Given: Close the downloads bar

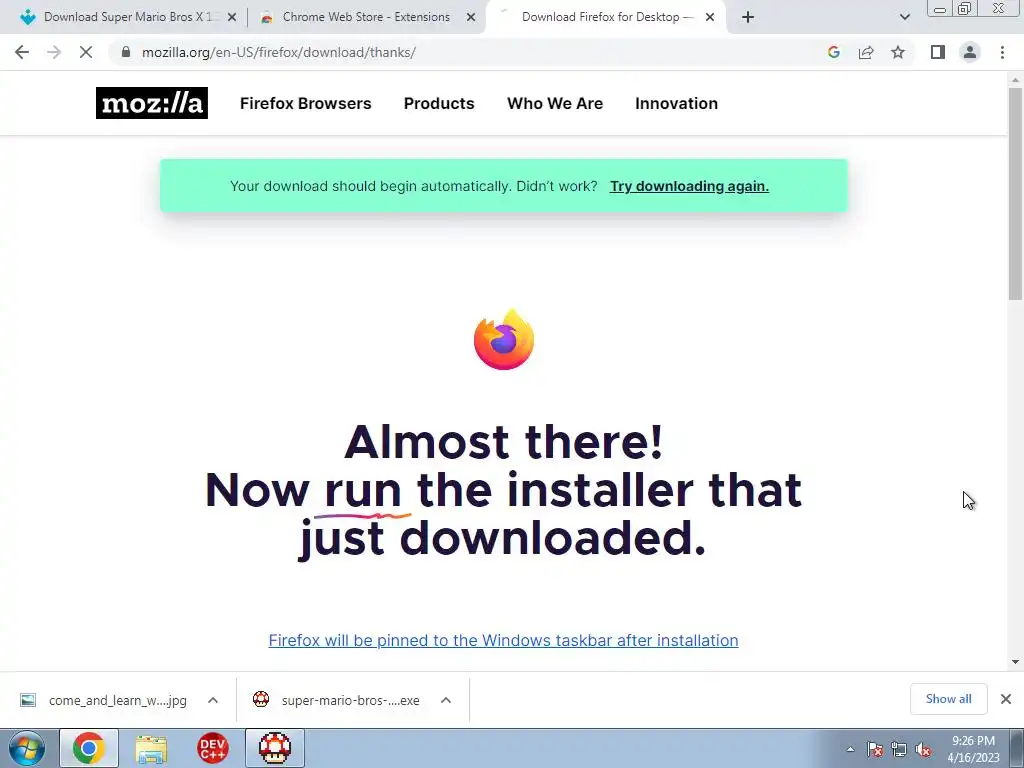Looking at the screenshot, I should [1006, 699].
